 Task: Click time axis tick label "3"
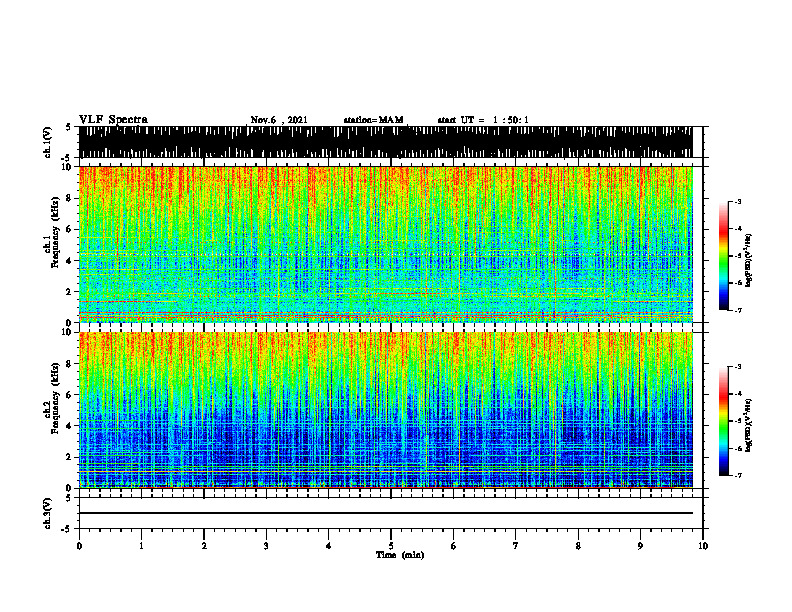tap(266, 546)
